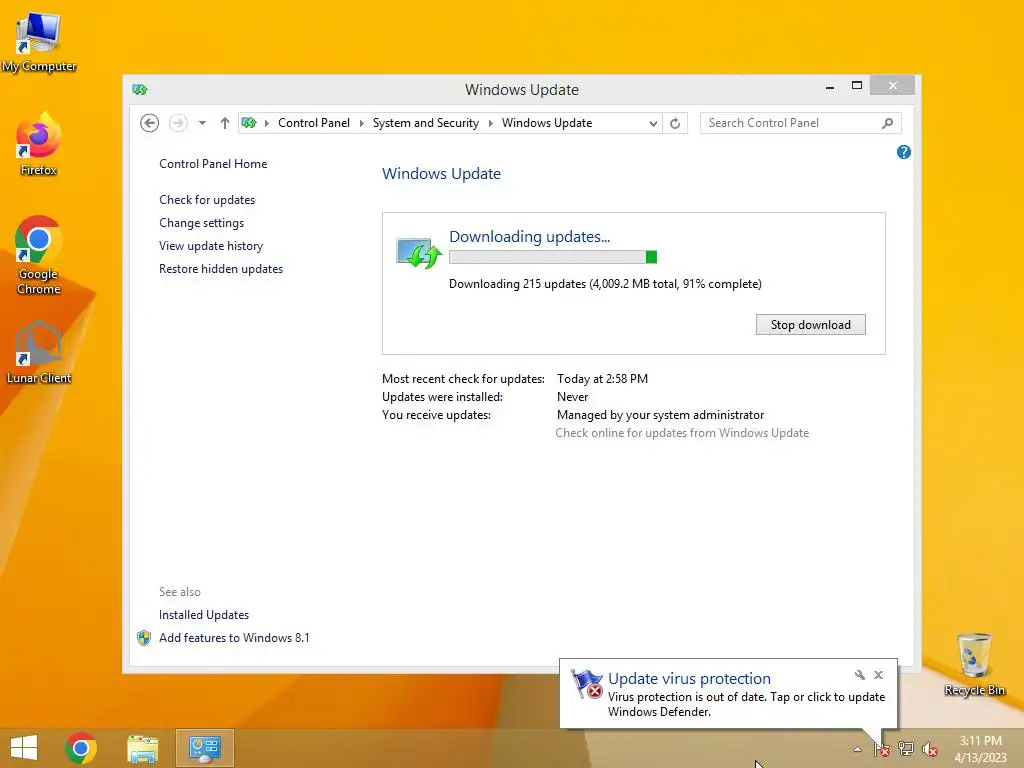
Task: Click the shield icon beside Add features
Action: click(x=144, y=638)
